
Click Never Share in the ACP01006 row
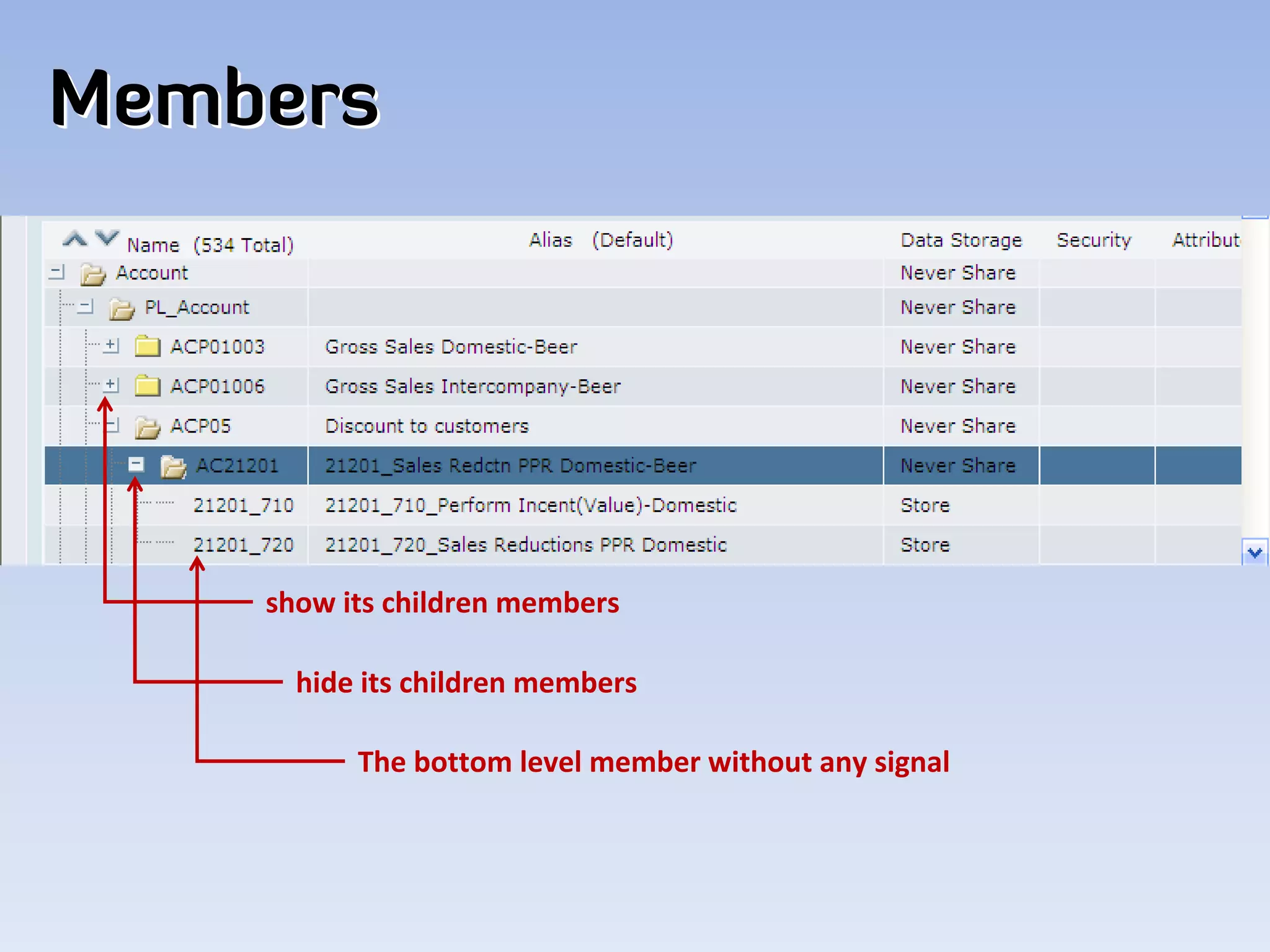coord(958,386)
